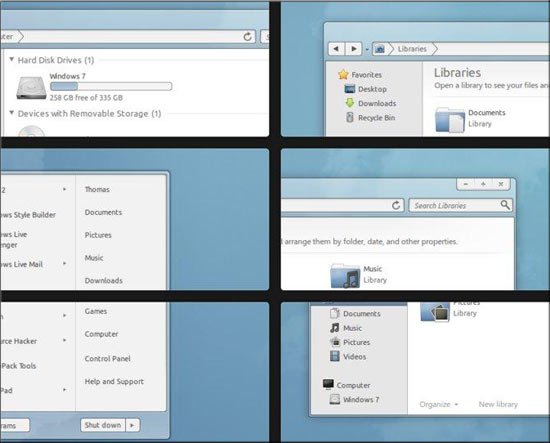
Task: Click the Libraries window address bar field
Action: tap(461, 49)
